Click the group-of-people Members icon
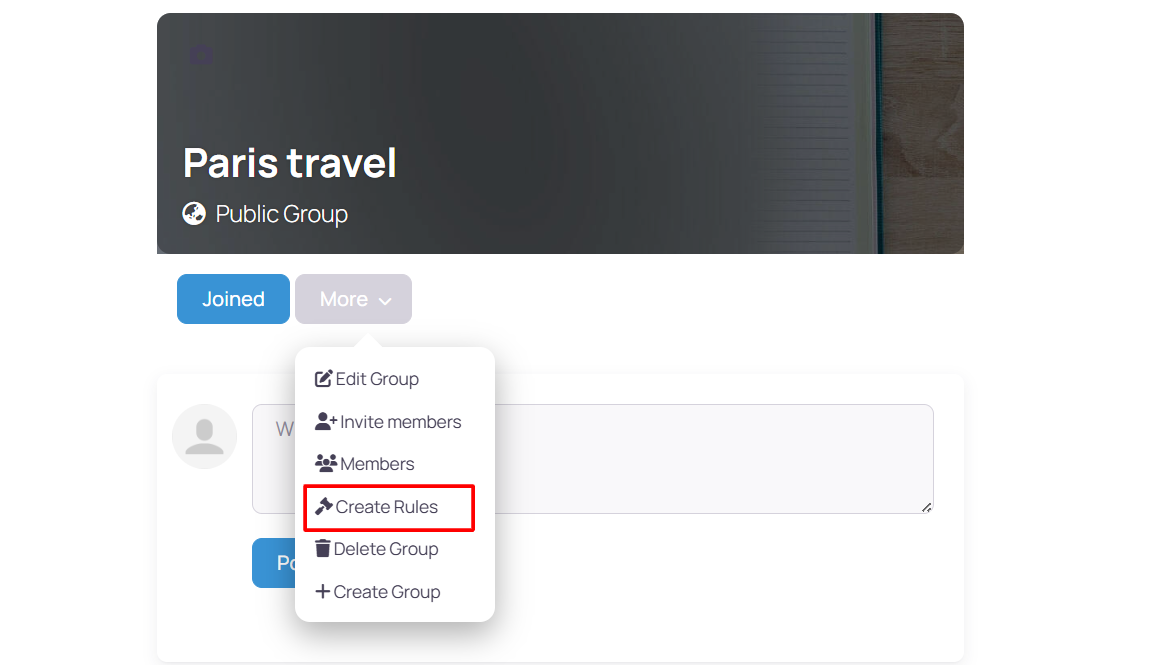Viewport: 1162px width, 665px height. 326,463
